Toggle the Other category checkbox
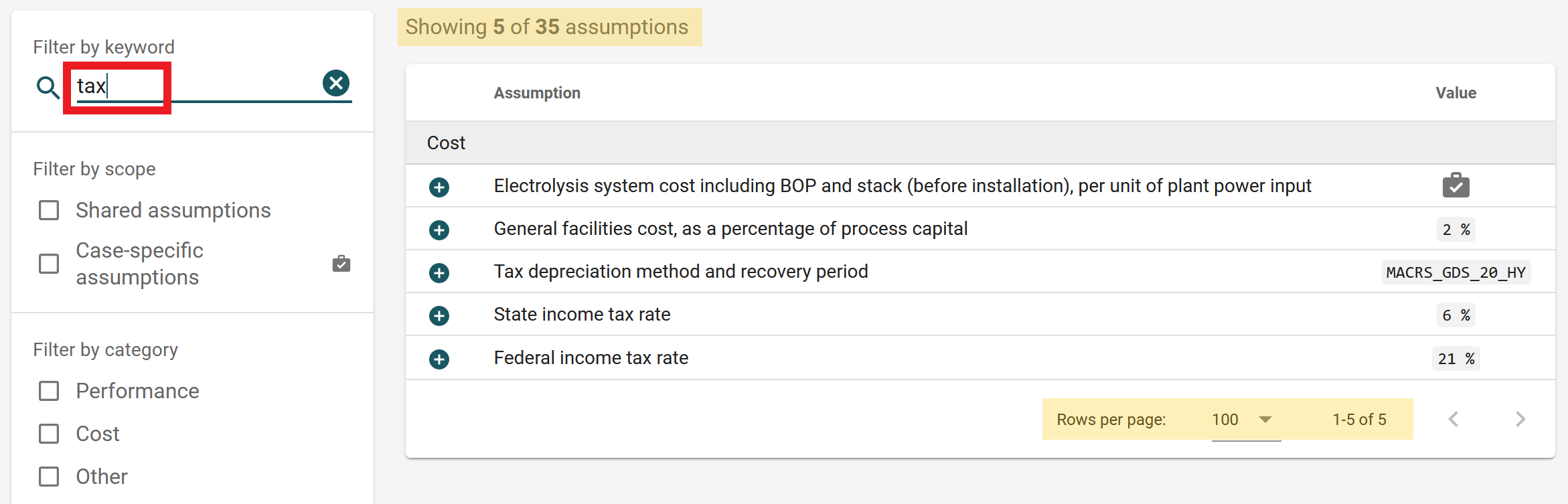This screenshot has width=1568, height=504. [x=49, y=477]
